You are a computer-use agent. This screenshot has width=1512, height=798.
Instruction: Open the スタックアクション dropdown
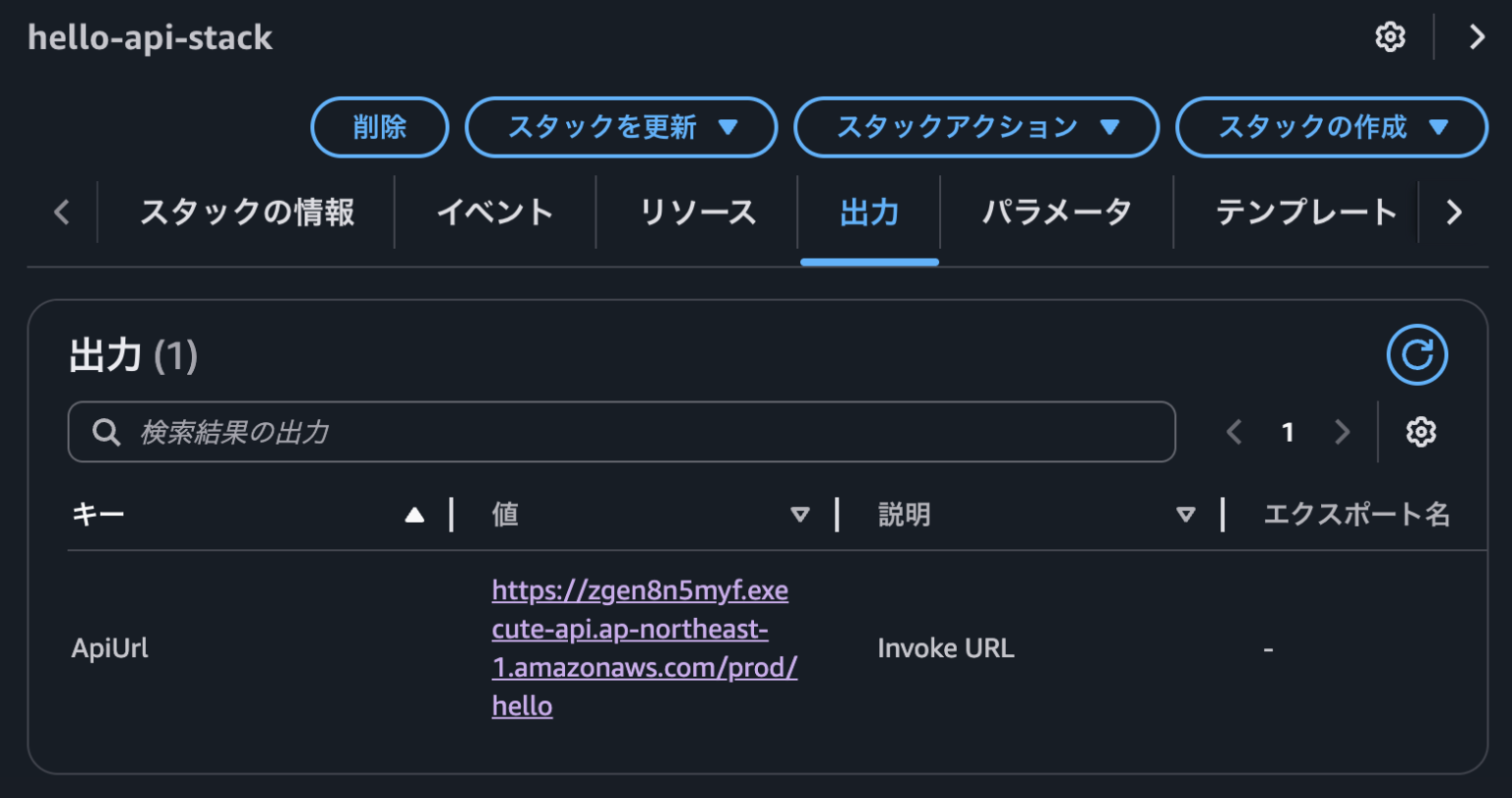point(976,127)
